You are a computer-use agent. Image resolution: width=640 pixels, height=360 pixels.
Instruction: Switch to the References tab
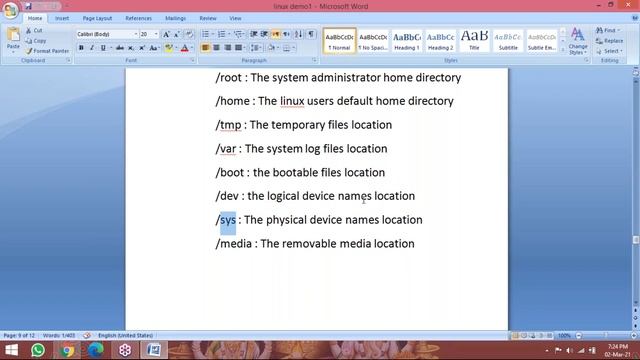tap(138, 18)
